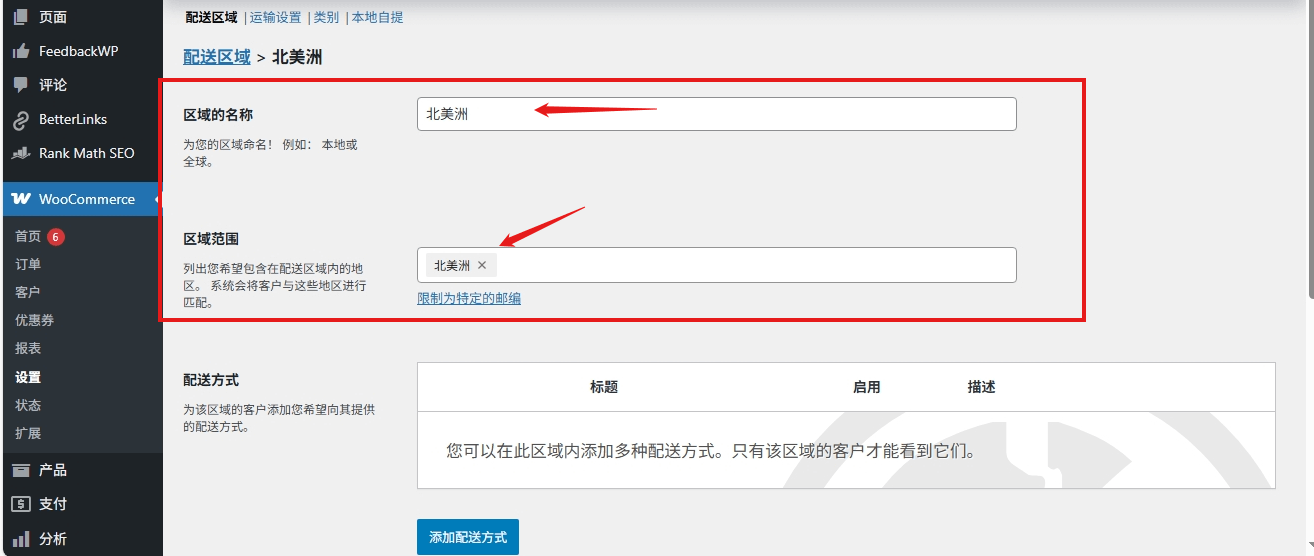
Task: Open the 状态 status submenu
Action: coord(28,405)
